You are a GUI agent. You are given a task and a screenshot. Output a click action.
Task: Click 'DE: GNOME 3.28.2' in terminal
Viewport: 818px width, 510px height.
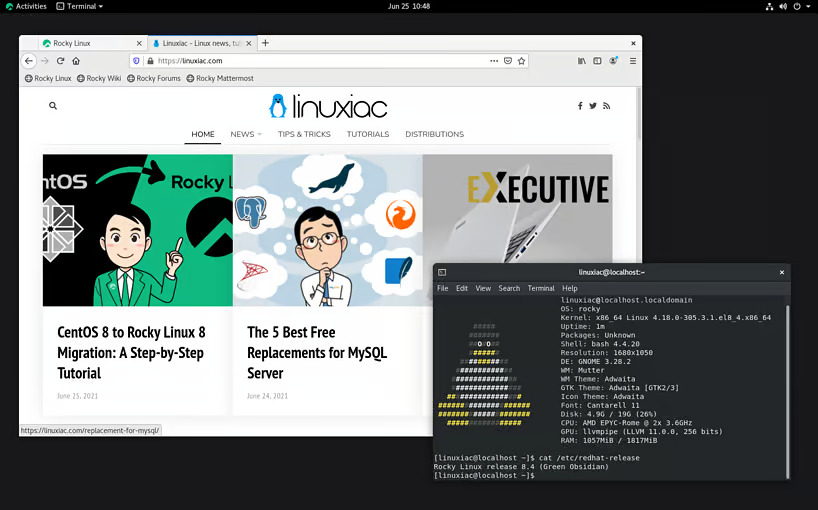595,361
